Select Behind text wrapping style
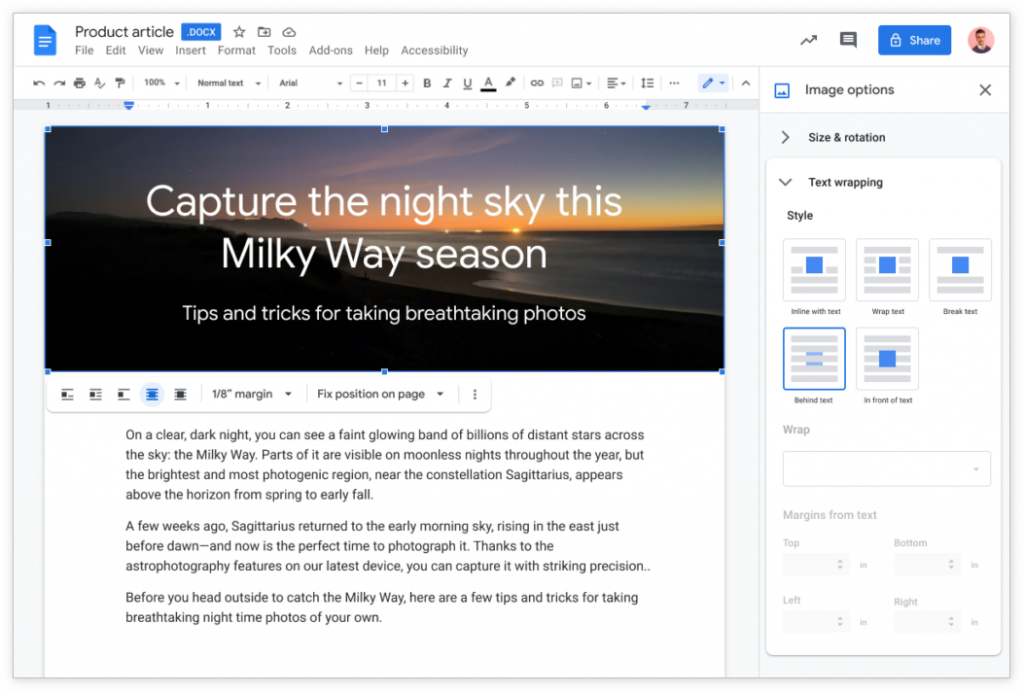 click(x=813, y=359)
